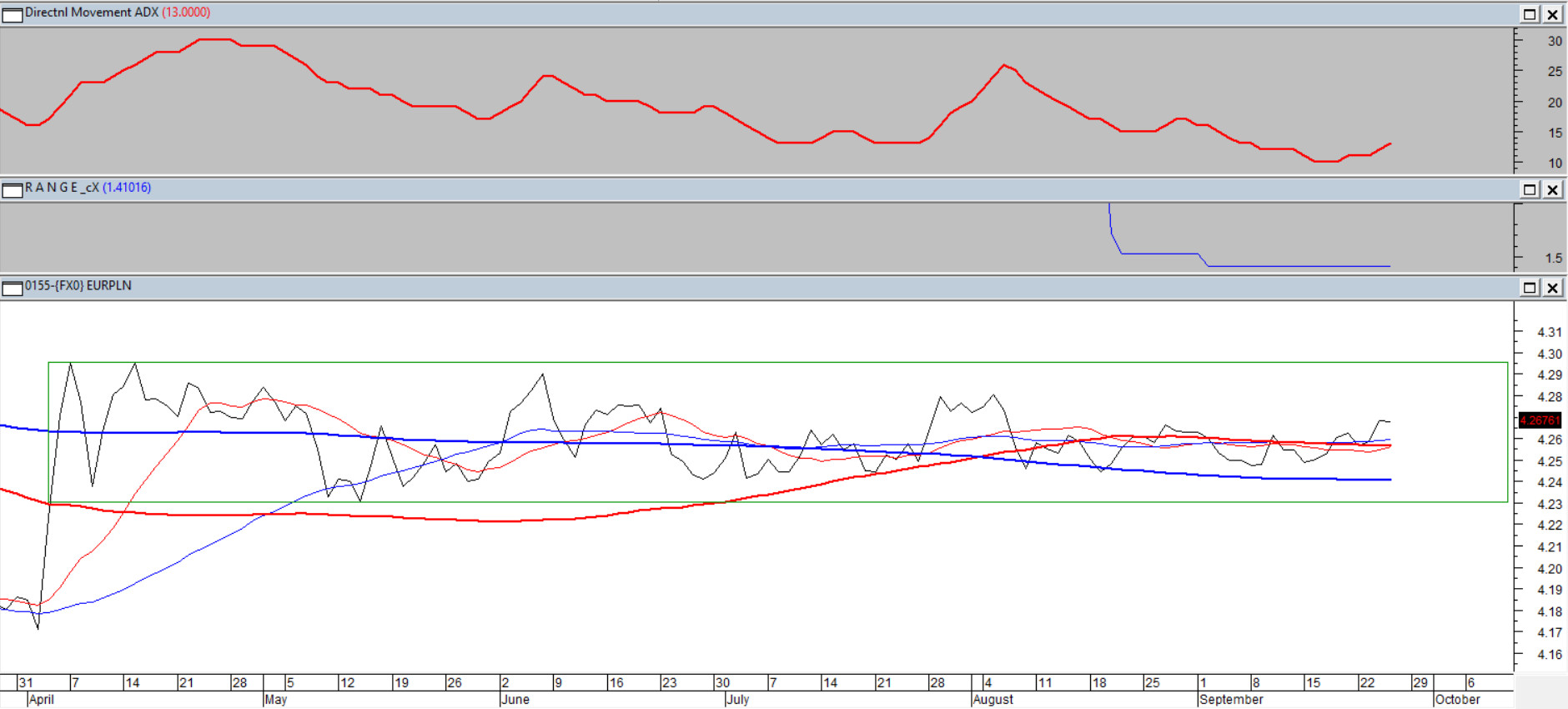Select the red ADX value (13.0000)
This screenshot has width=1568, height=709.
point(186,13)
